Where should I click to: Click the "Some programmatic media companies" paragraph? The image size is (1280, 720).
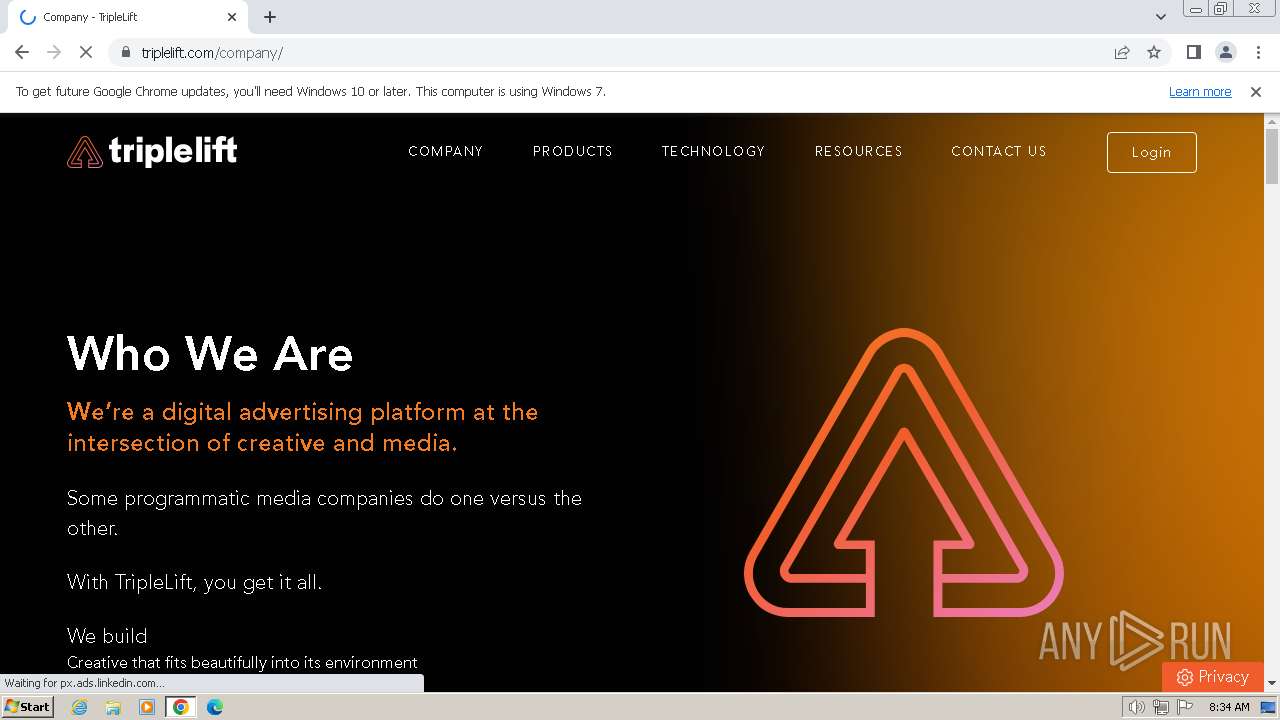[324, 513]
